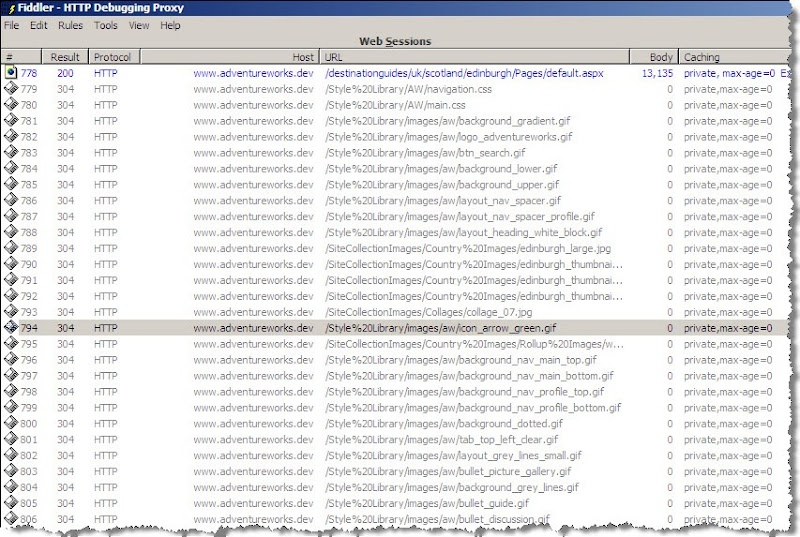Viewport: 800px width, 537px height.
Task: Click the session 783 cached icon
Action: point(11,151)
